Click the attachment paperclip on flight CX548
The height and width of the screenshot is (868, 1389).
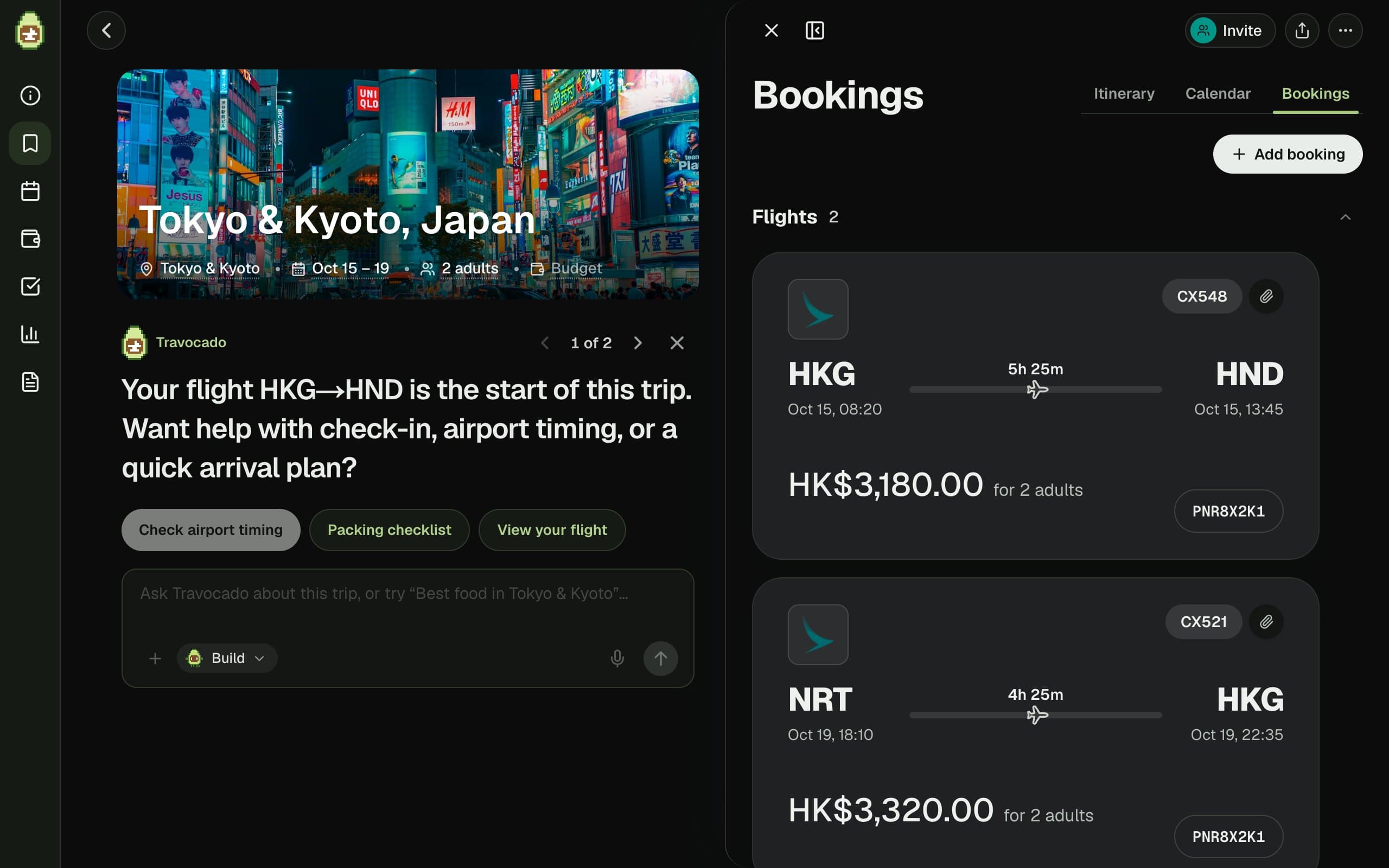1266,296
